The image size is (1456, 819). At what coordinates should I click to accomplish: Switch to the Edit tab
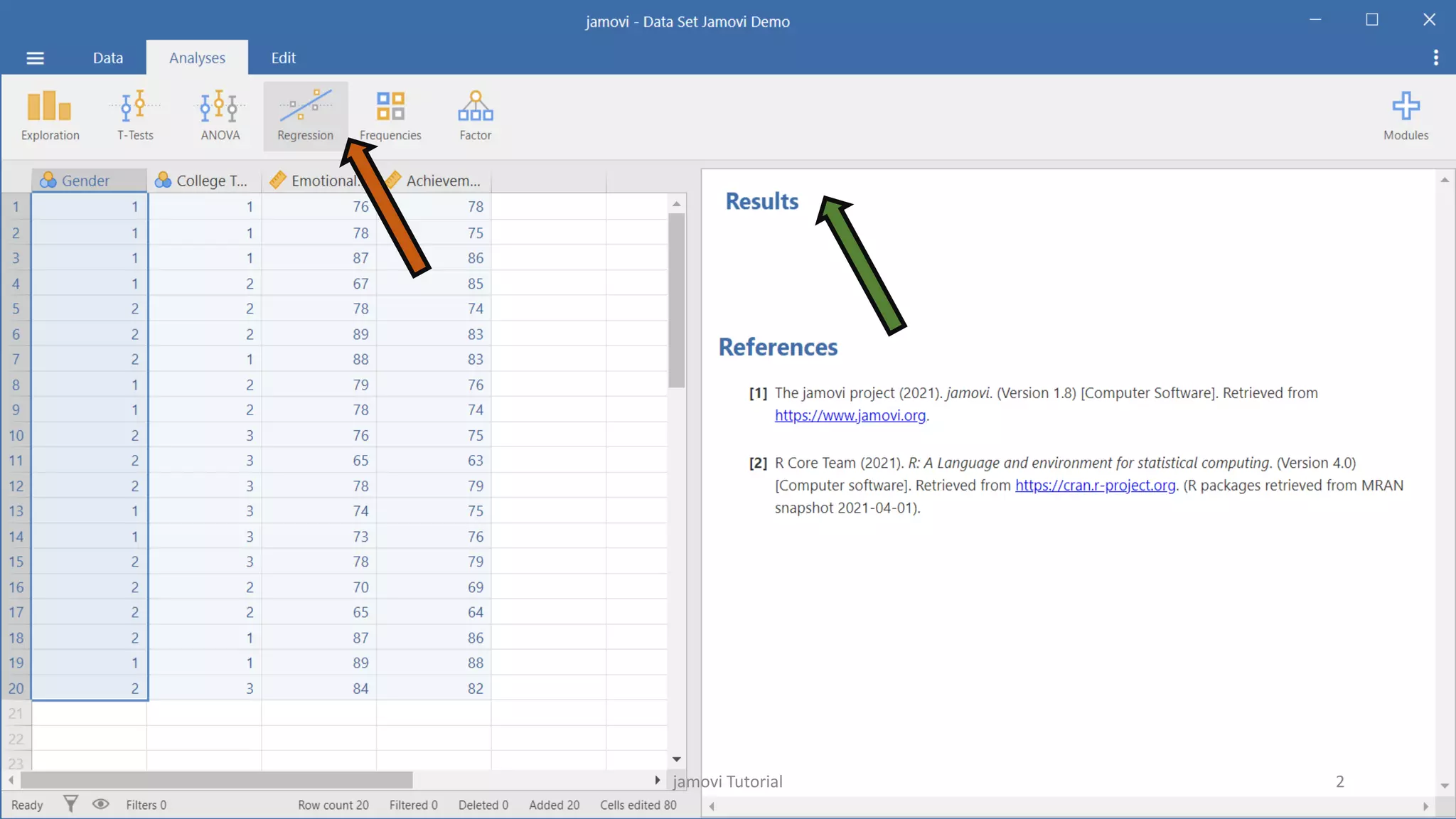click(283, 58)
